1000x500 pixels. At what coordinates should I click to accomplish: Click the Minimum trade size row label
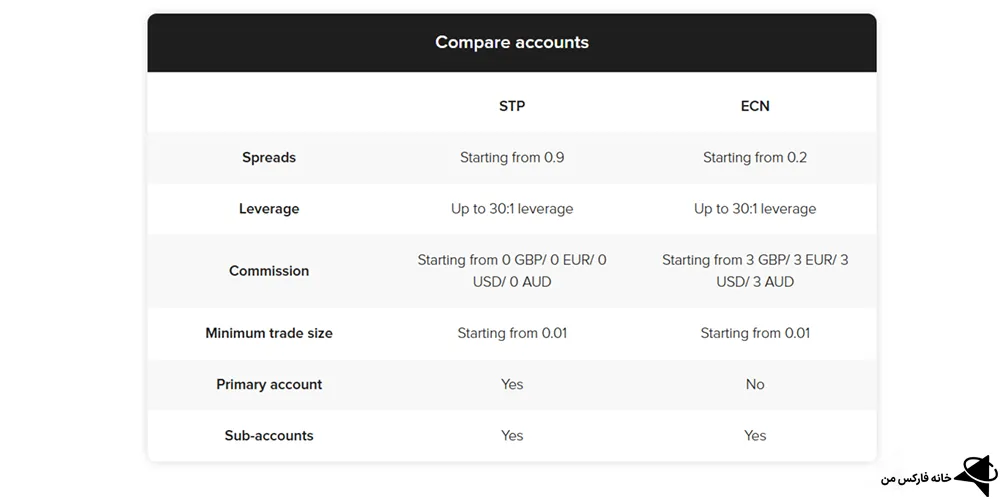[269, 333]
